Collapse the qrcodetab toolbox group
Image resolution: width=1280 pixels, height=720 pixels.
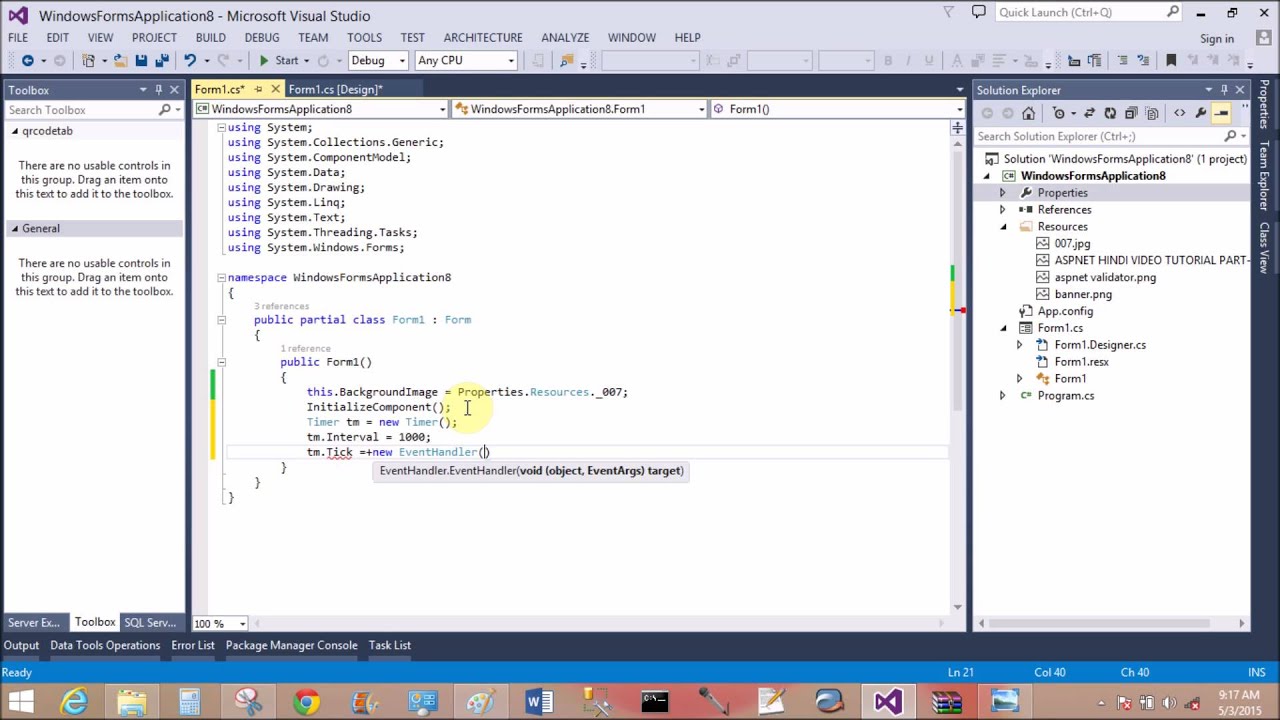pyautogui.click(x=15, y=131)
